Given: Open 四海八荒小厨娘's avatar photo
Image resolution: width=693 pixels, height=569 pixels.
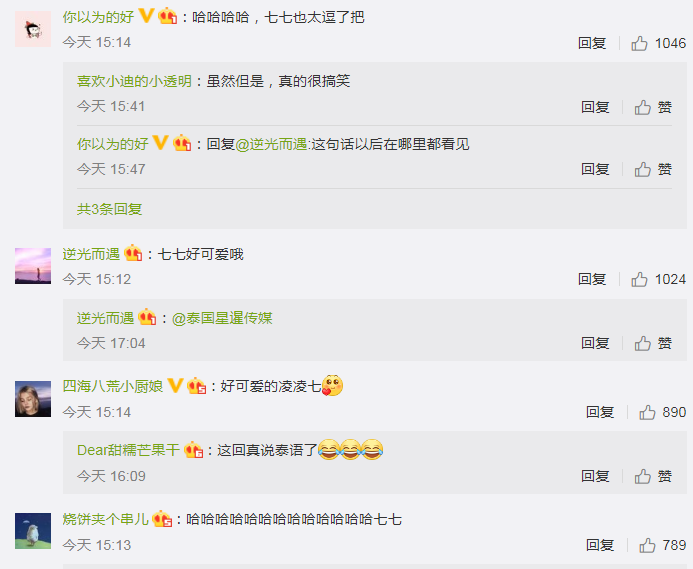Looking at the screenshot, I should (33, 399).
